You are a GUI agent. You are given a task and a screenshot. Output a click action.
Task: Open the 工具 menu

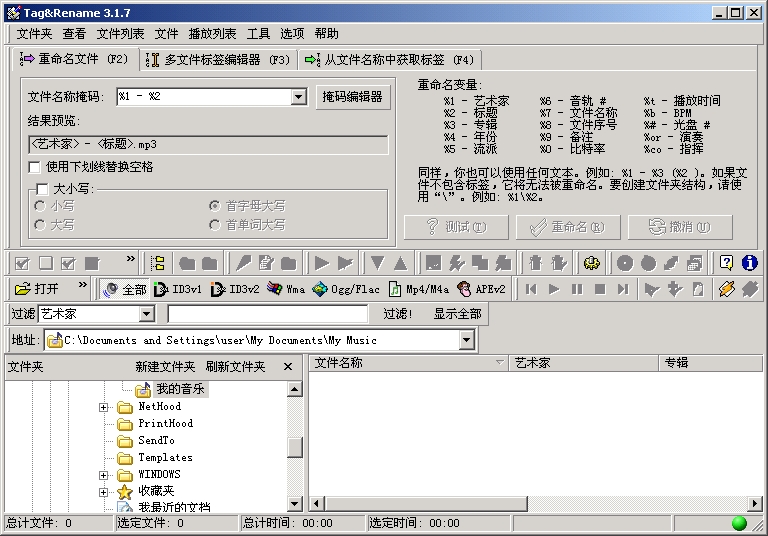point(258,33)
